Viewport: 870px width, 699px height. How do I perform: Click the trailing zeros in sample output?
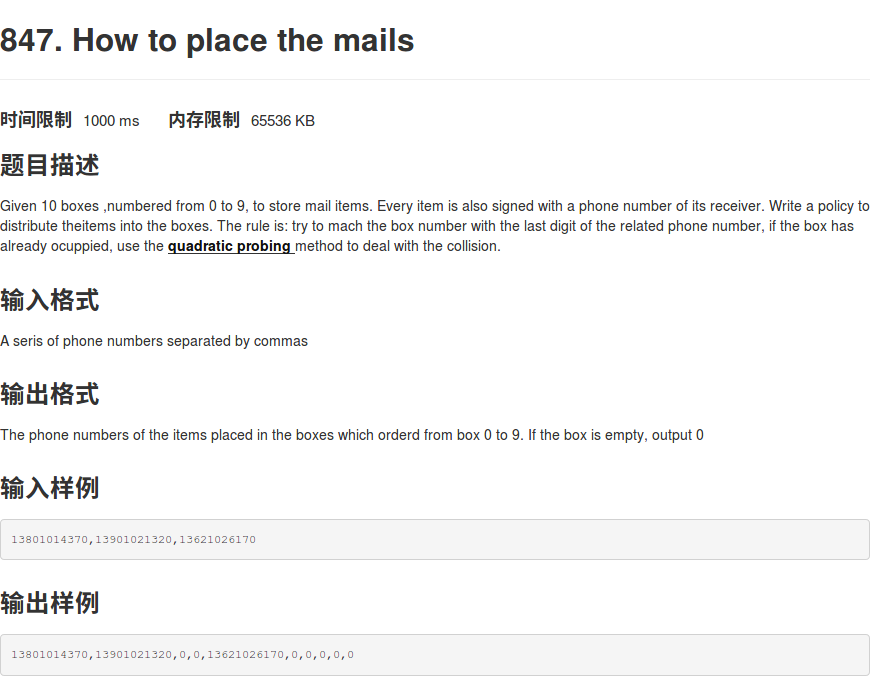(x=322, y=655)
